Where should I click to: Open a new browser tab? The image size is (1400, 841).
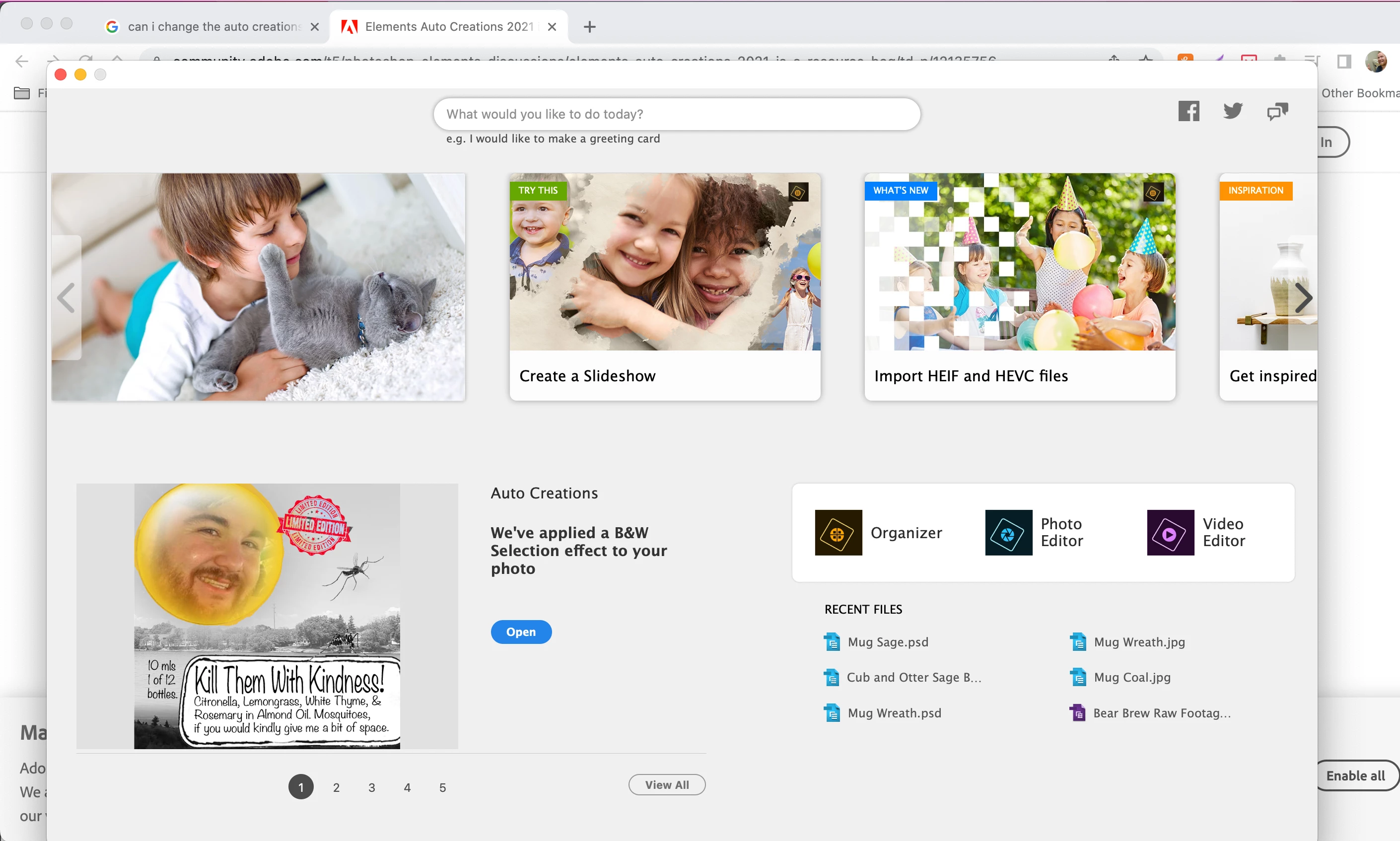589,27
